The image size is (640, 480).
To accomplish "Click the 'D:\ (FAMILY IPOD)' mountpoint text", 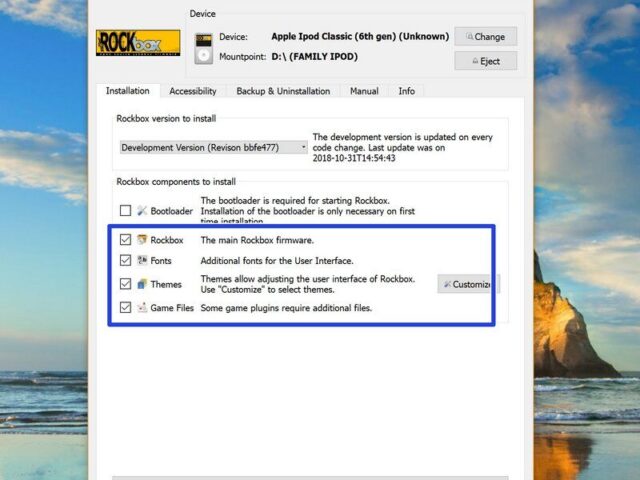I will coord(314,56).
